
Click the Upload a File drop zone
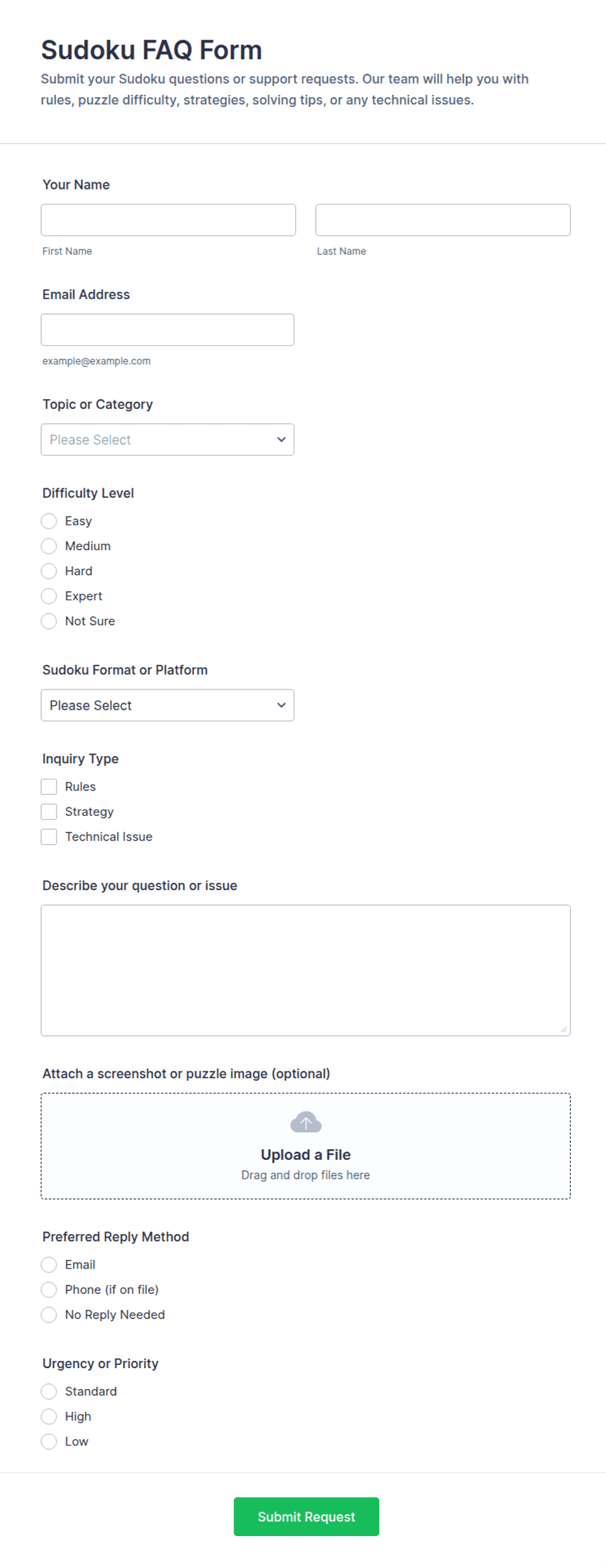point(306,1146)
